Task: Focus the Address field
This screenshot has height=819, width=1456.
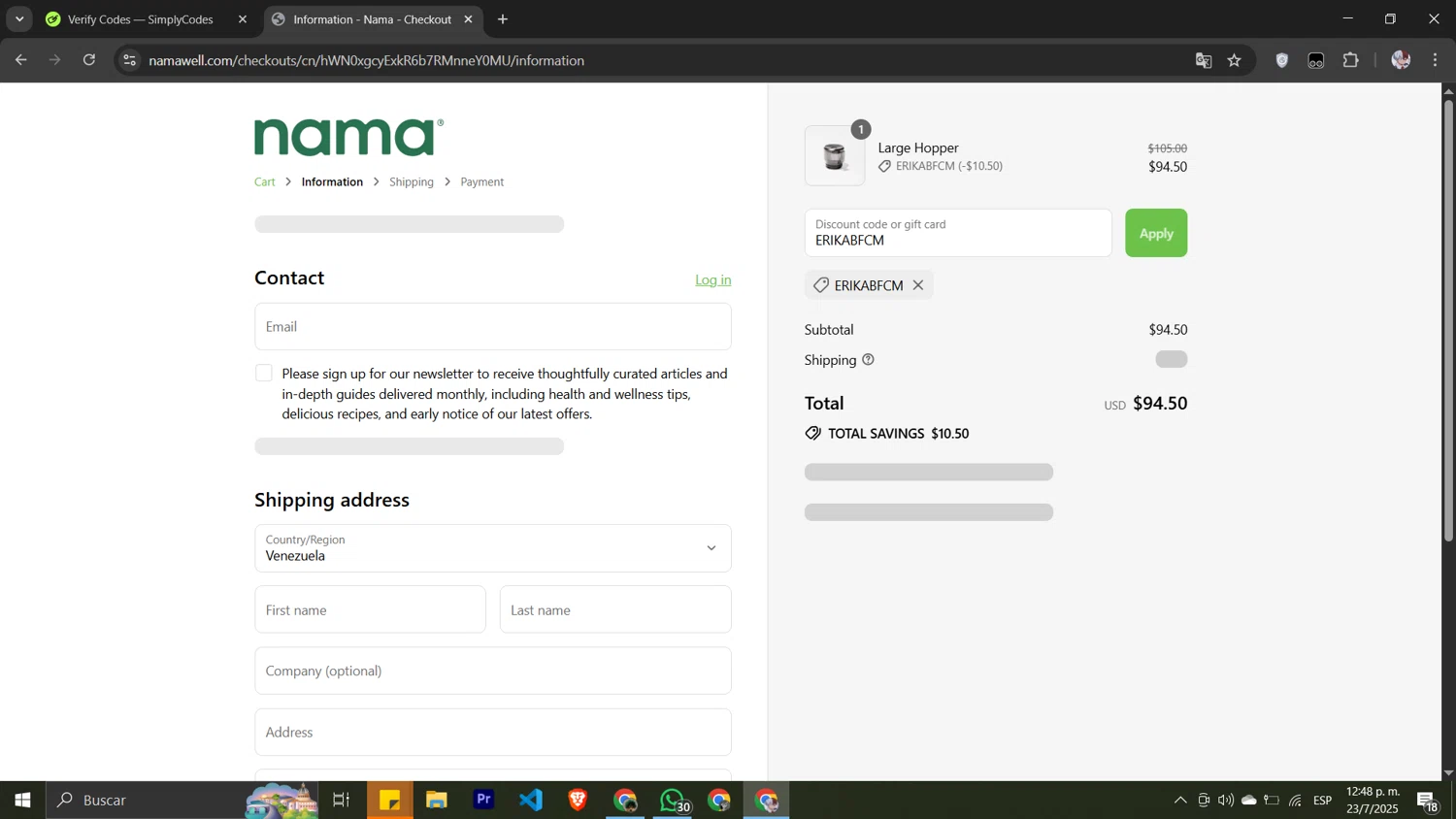Action: [493, 732]
